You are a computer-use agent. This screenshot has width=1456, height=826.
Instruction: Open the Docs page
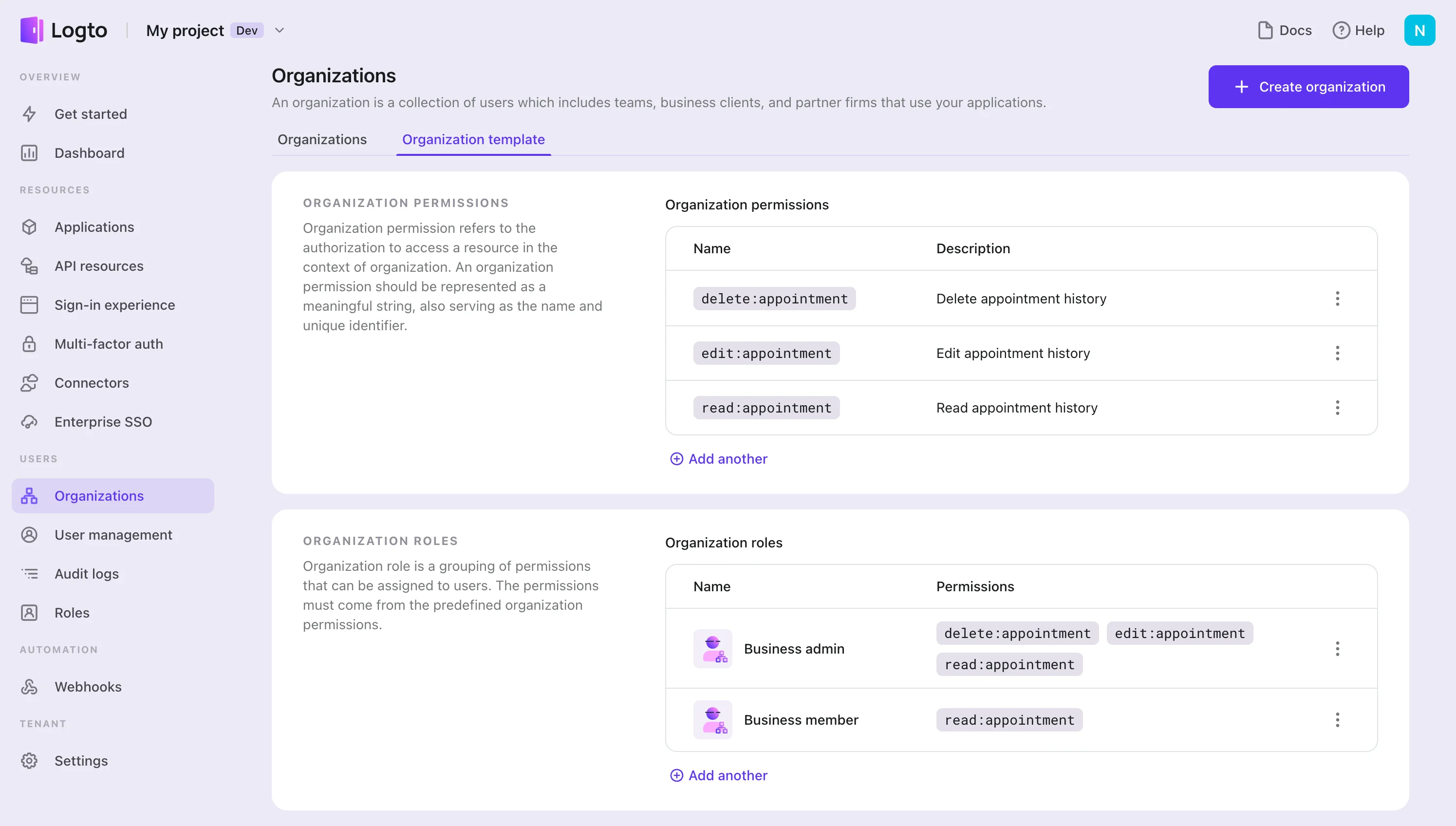click(1285, 30)
